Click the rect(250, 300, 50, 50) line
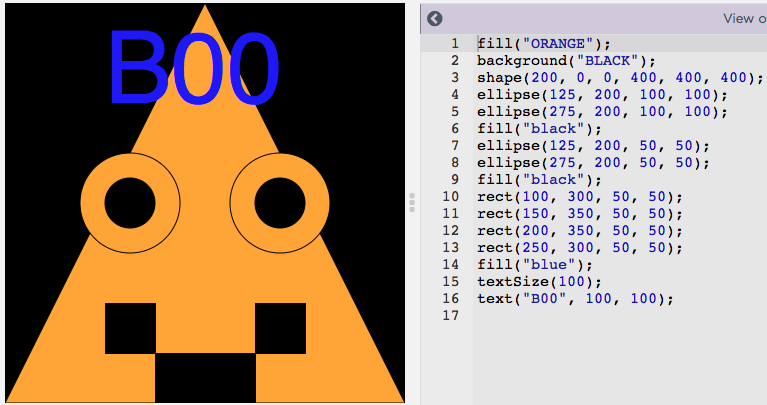 click(580, 248)
